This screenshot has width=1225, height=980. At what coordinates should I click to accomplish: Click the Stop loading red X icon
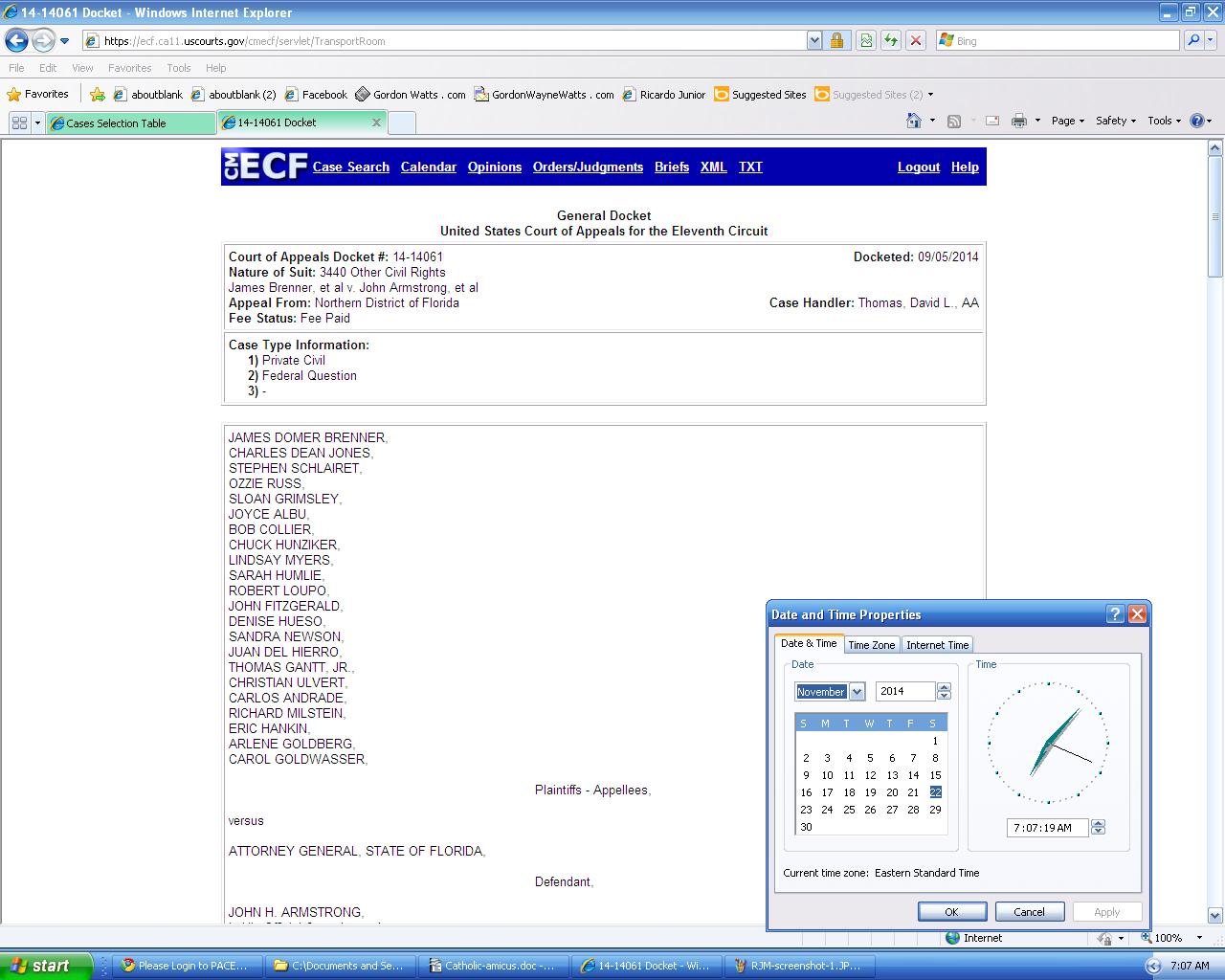916,40
